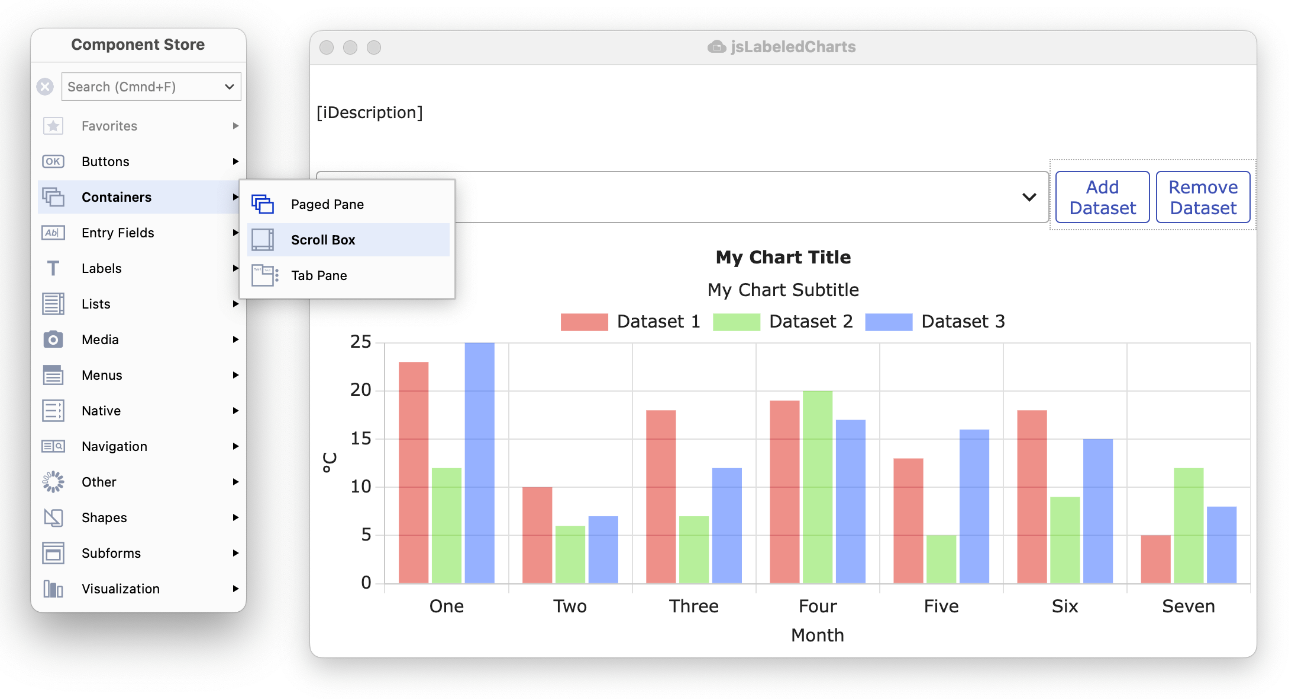Click the [iDescription] text placeholder
This screenshot has height=699, width=1298.
pos(370,113)
